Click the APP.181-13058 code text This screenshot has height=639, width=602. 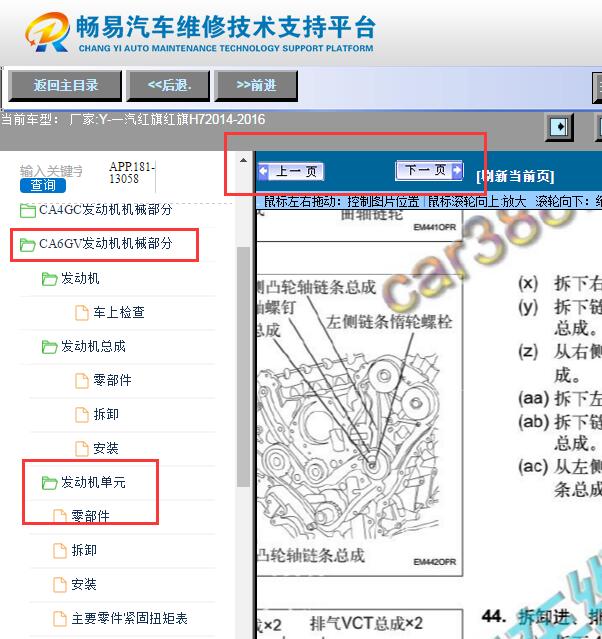pos(132,173)
